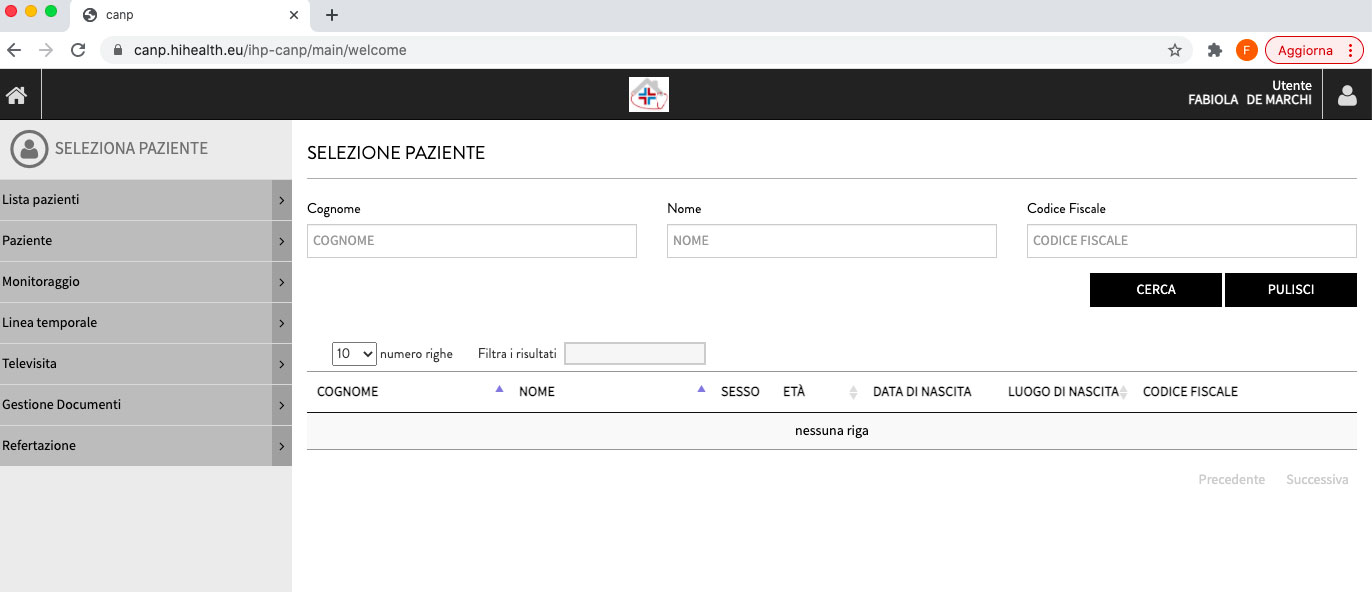The width and height of the screenshot is (1372, 592).
Task: Select Gestione Documenti in the sidebar
Action: (x=146, y=405)
